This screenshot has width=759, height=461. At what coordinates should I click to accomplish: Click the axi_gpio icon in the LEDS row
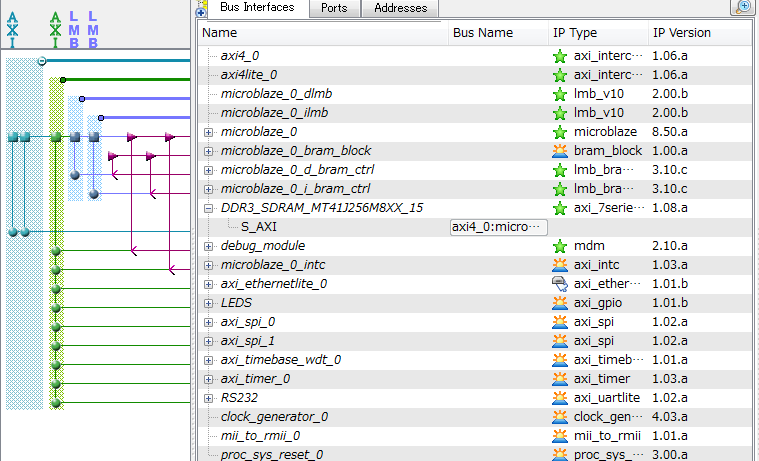(x=560, y=303)
